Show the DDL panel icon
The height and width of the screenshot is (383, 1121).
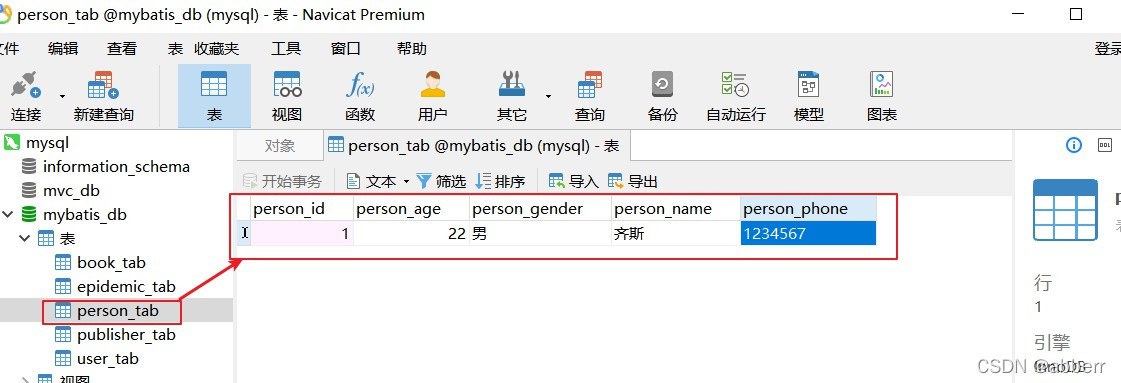pos(1105,145)
